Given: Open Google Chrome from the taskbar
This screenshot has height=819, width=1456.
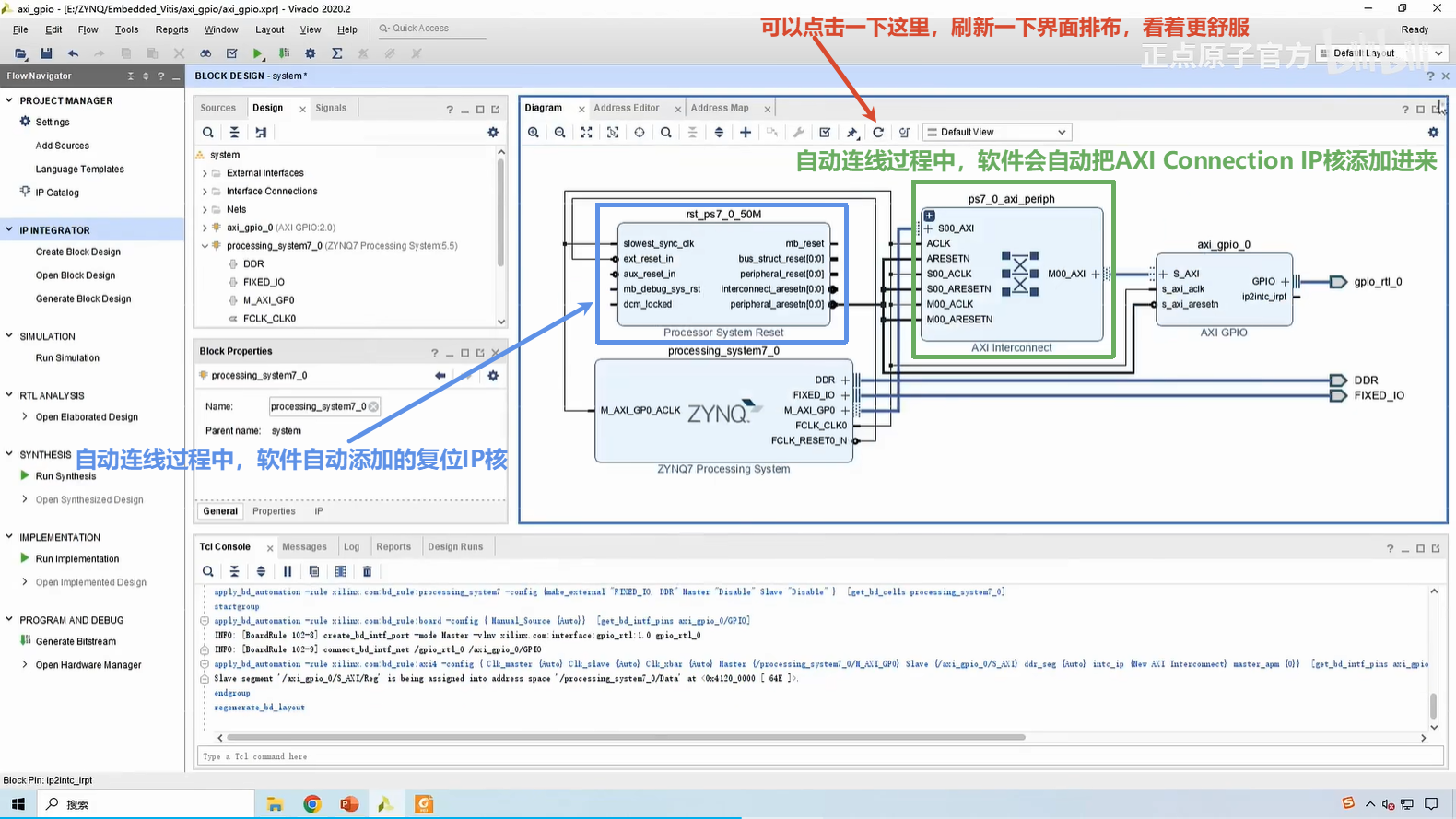Looking at the screenshot, I should 312,804.
